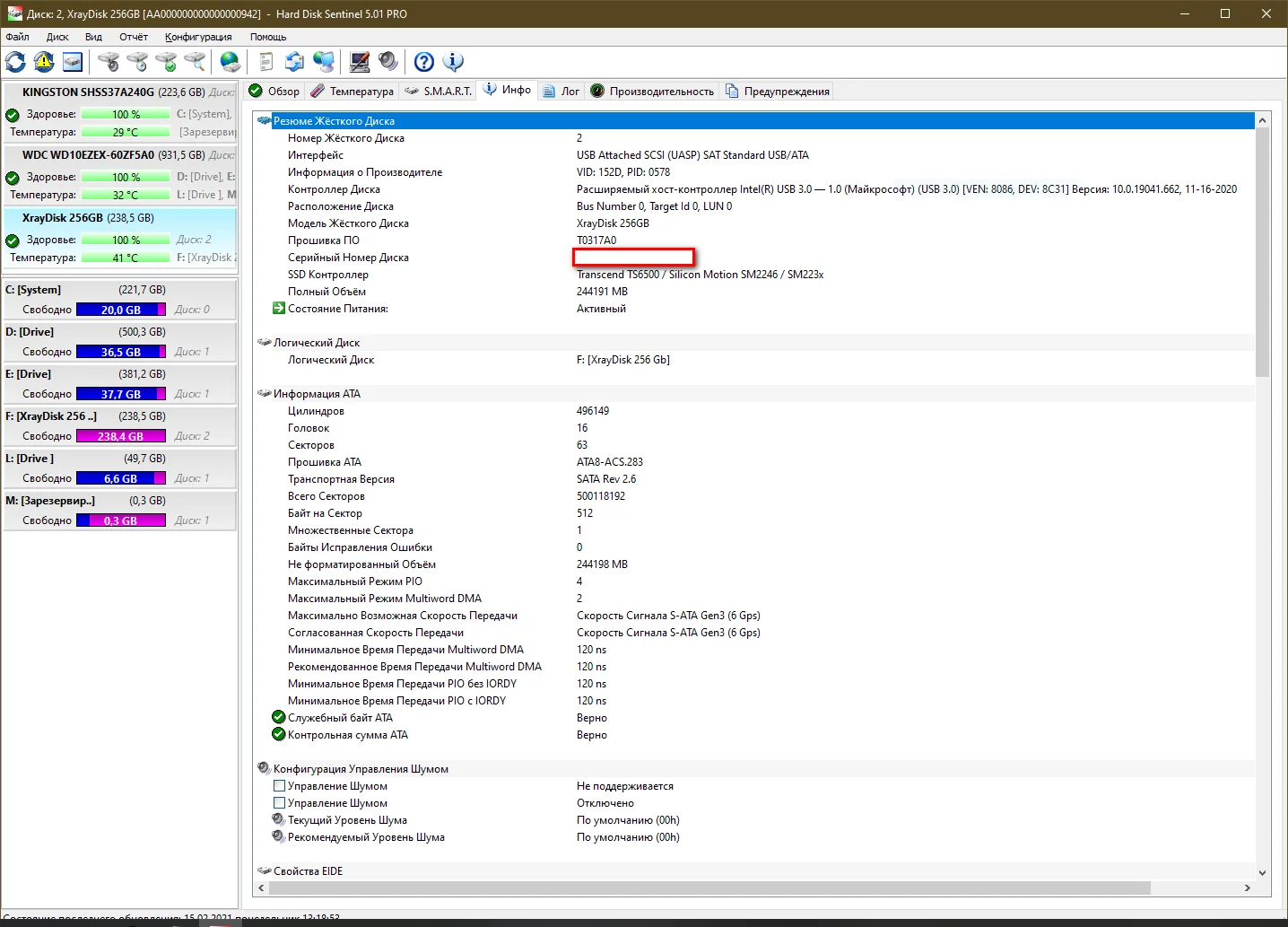Open help via the question mark icon
1288x927 pixels.
point(424,62)
